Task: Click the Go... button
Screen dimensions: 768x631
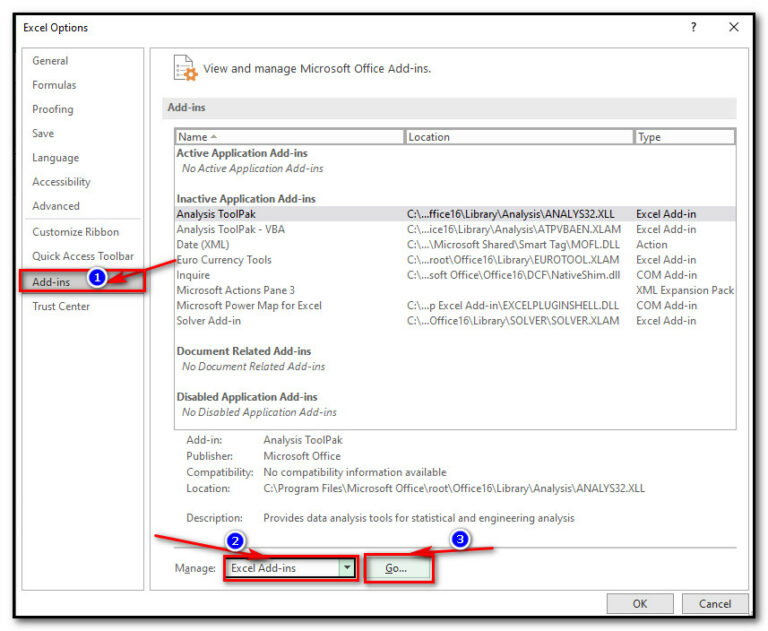Action: click(x=397, y=568)
